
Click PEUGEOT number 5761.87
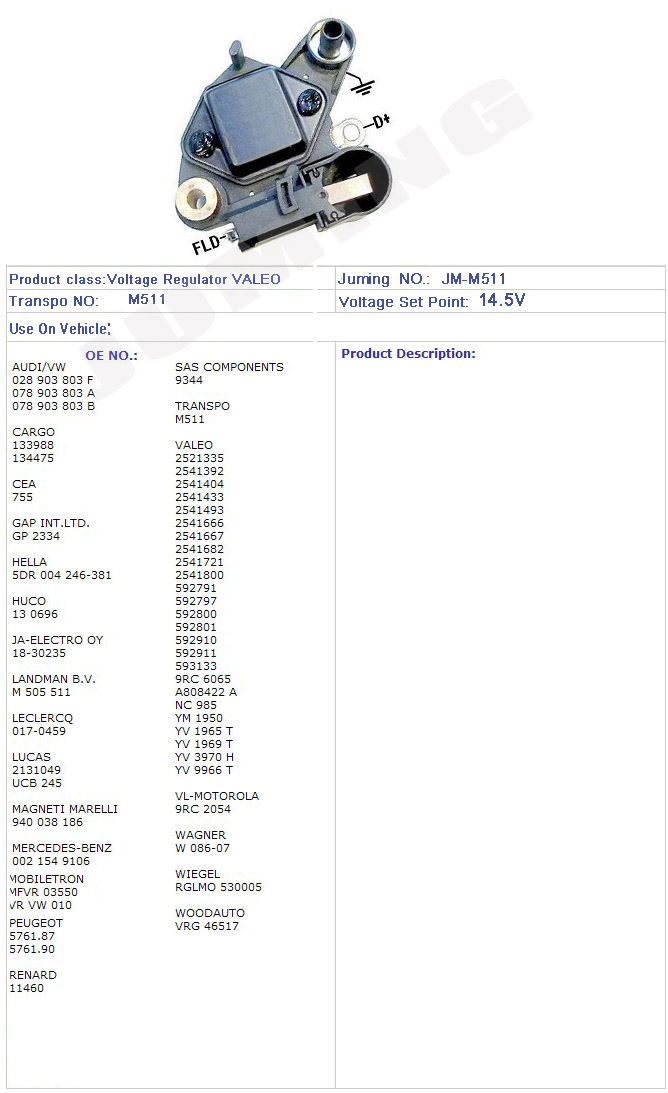pos(32,936)
